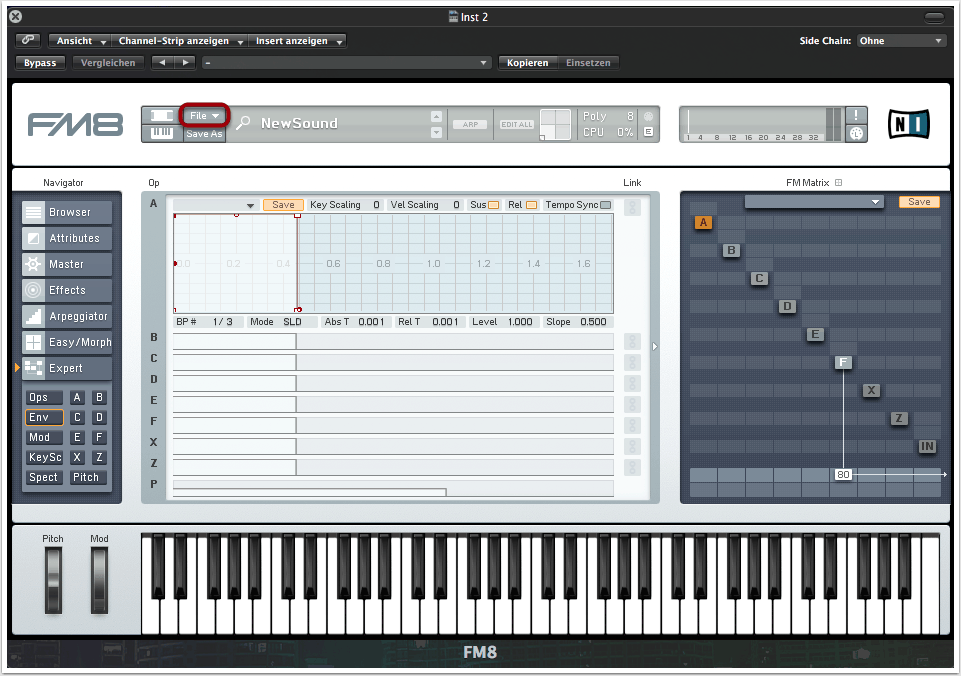This screenshot has height=676, width=961.
Task: Click the Native Instruments logo
Action: tap(908, 124)
